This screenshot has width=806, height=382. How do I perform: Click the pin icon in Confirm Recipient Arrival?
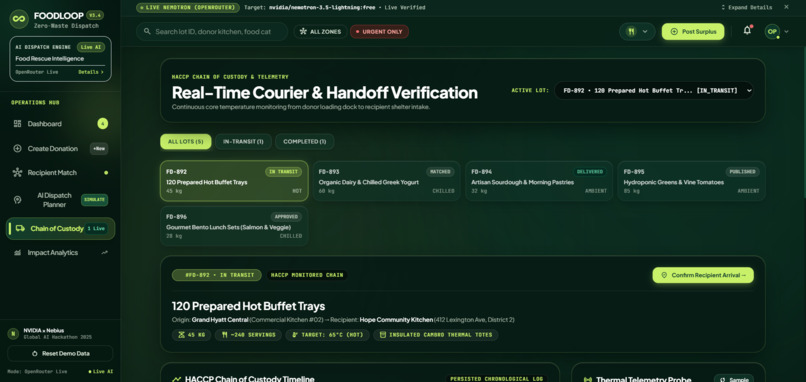pyautogui.click(x=664, y=275)
